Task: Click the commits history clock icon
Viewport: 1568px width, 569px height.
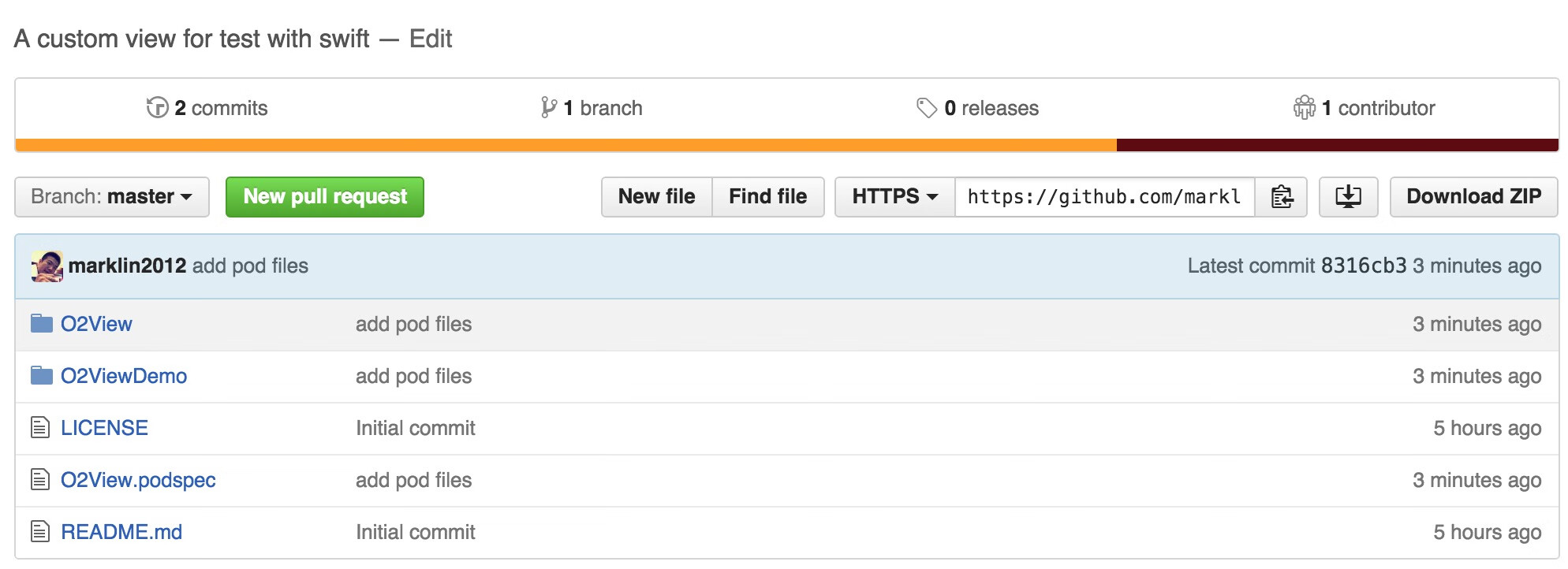Action: (157, 107)
